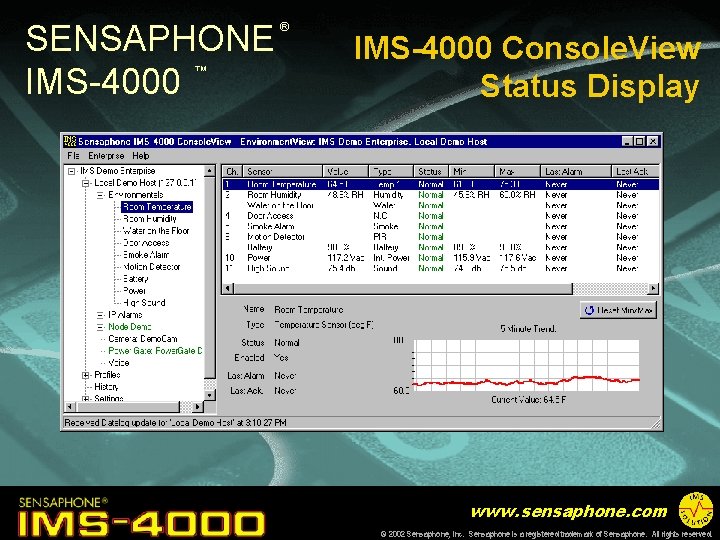Open Camera: DemoCam tree item
This screenshot has height=540, width=720.
click(x=143, y=339)
